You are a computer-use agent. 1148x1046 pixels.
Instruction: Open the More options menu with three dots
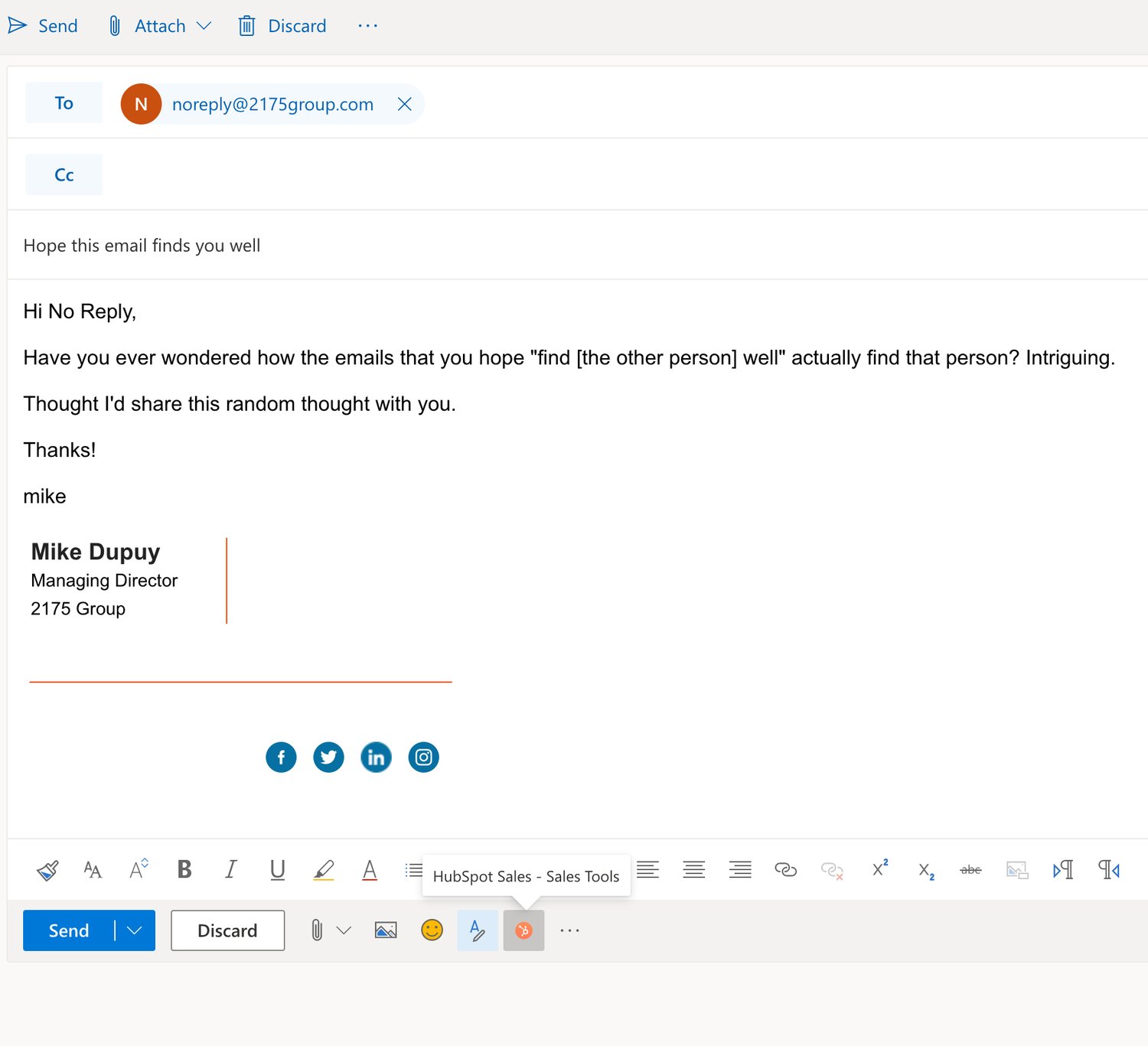pyautogui.click(x=569, y=930)
